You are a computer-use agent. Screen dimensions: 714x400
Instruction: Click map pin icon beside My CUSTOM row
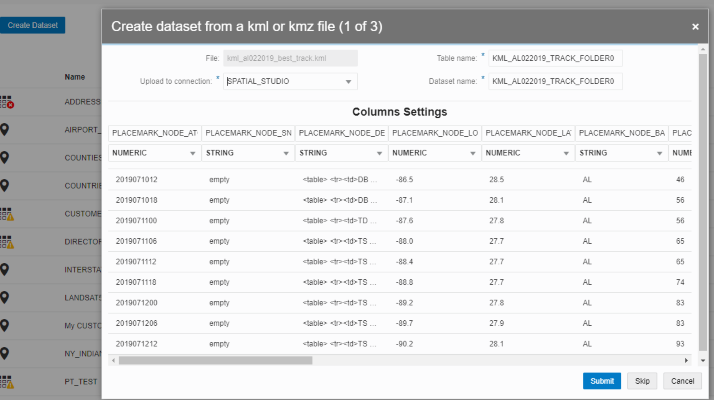[x=5, y=326]
